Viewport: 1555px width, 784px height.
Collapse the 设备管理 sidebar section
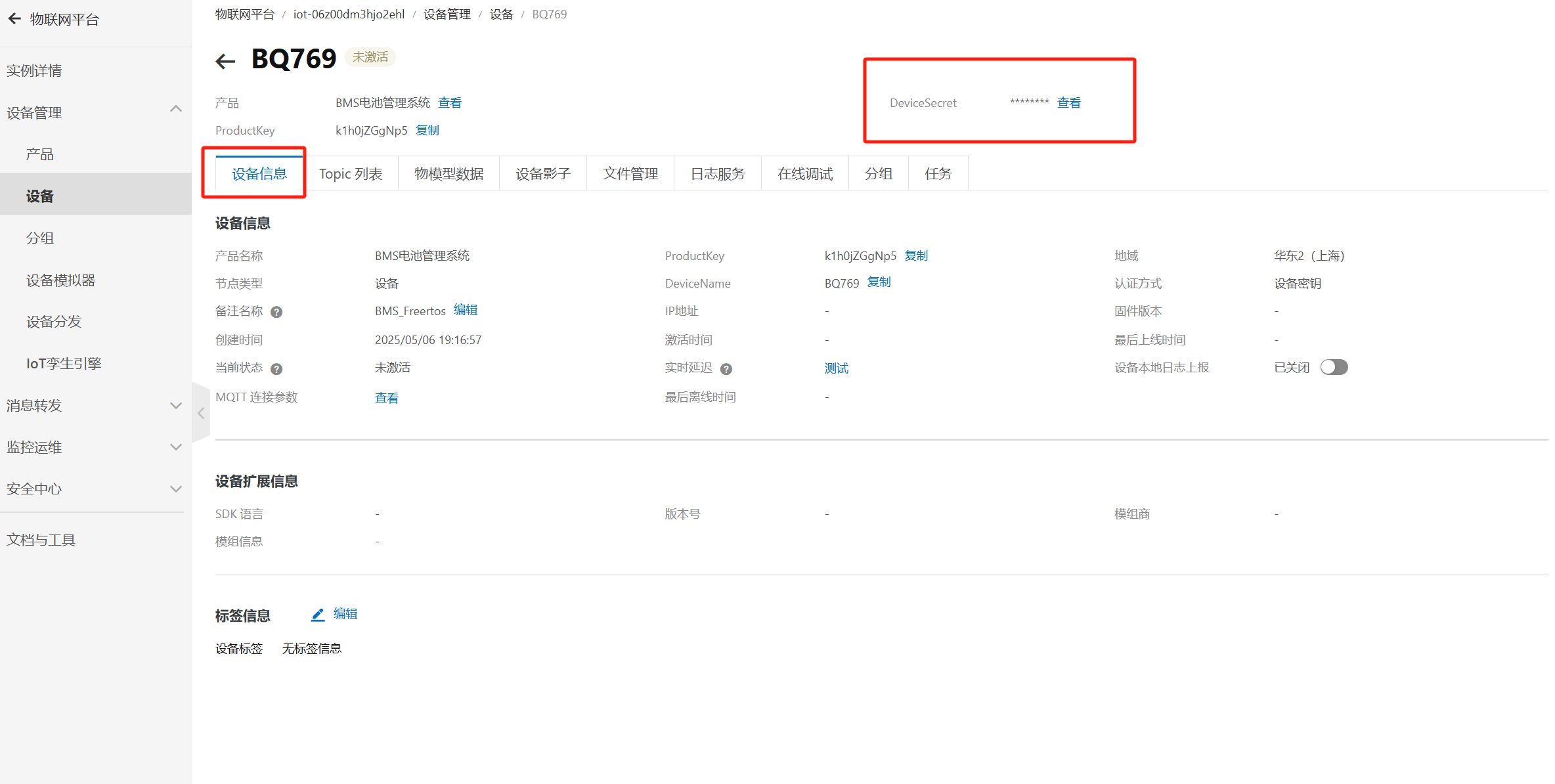[175, 110]
